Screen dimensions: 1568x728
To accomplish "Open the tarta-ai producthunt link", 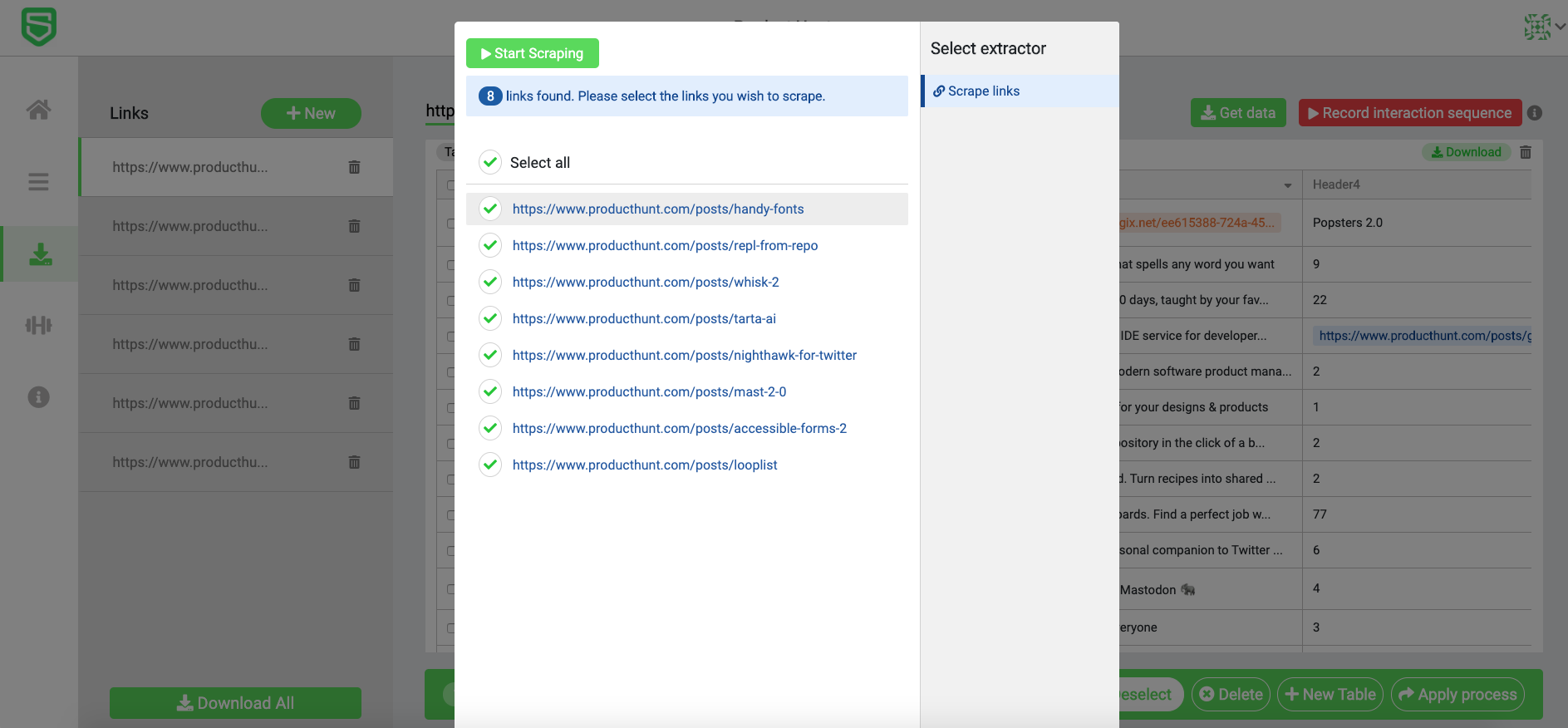I will click(644, 319).
